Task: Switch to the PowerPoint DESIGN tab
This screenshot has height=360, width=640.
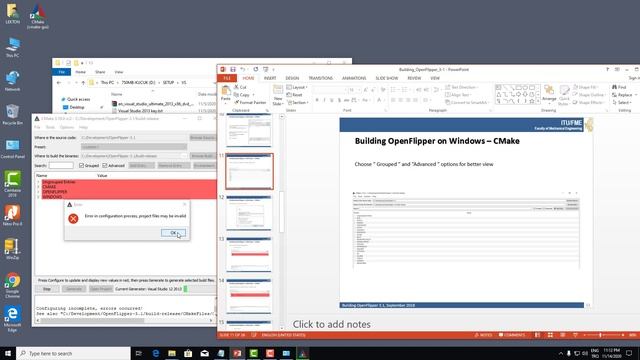Action: pos(292,78)
